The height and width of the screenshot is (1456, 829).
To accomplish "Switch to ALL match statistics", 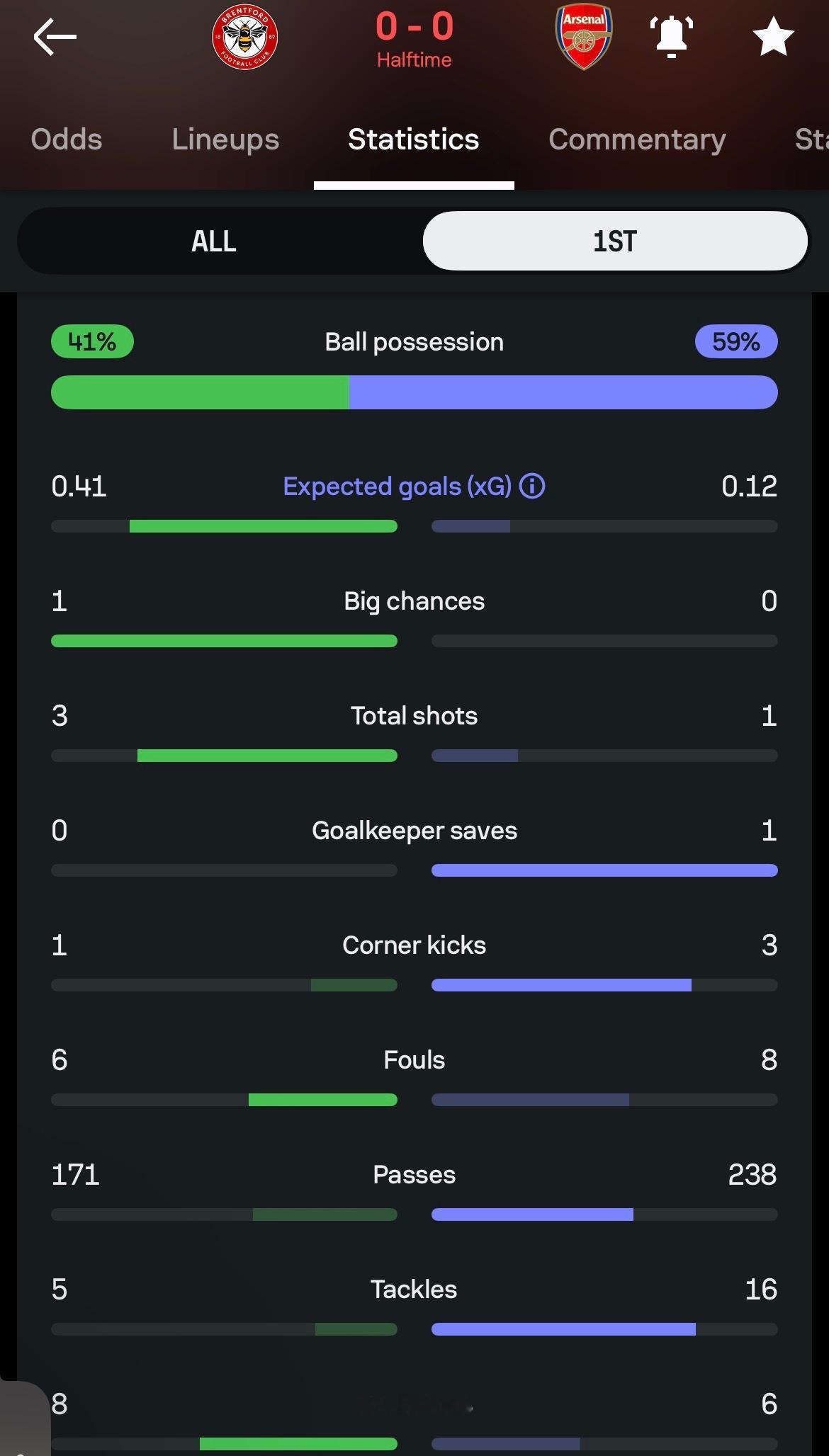I will coord(214,241).
